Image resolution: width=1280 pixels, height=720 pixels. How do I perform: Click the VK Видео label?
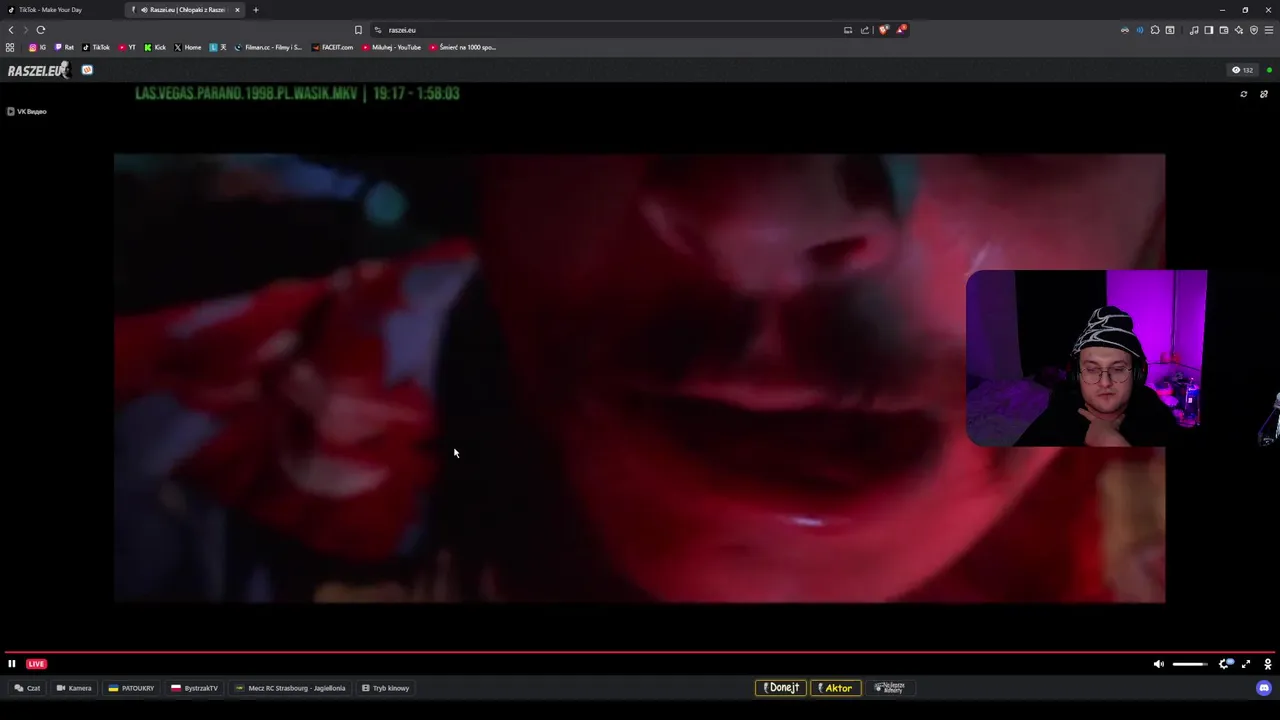pos(27,111)
